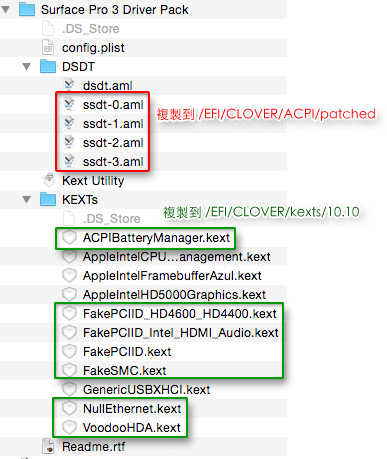
Task: Click the Surface Pro 3 Driver Pack folder icon
Action: coord(27,9)
